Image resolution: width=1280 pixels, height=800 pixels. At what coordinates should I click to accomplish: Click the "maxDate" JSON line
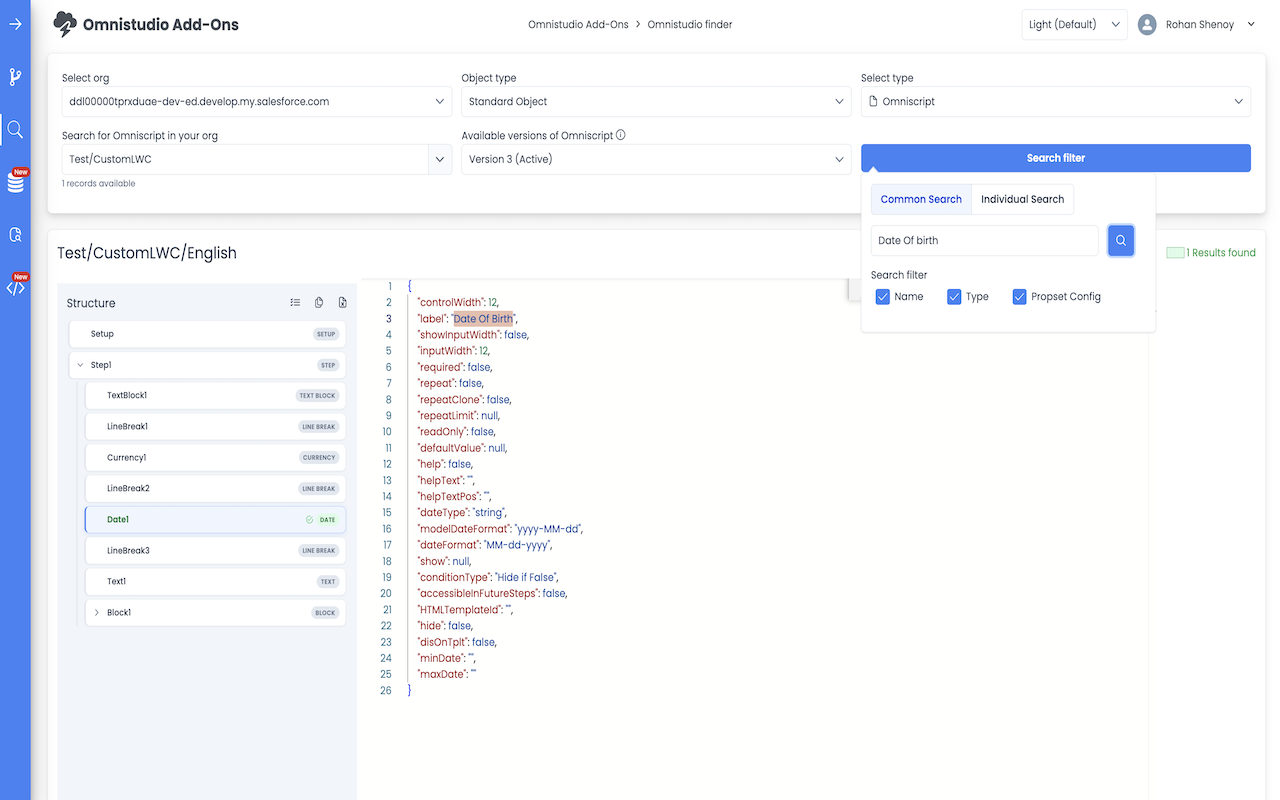[x=447, y=674]
